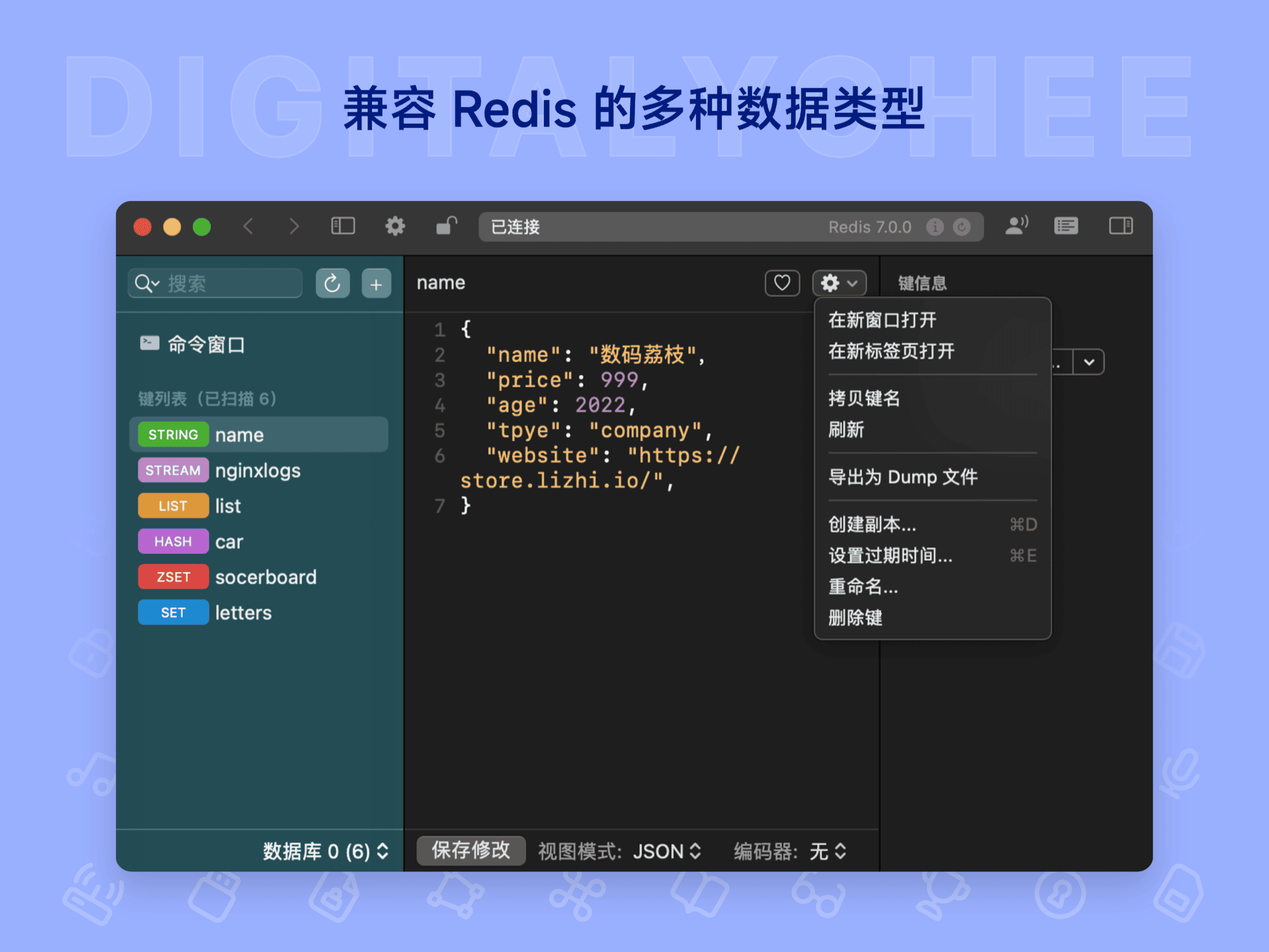The height and width of the screenshot is (952, 1269).
Task: Choose 导出为 Dump 文件 menu option
Action: [902, 477]
